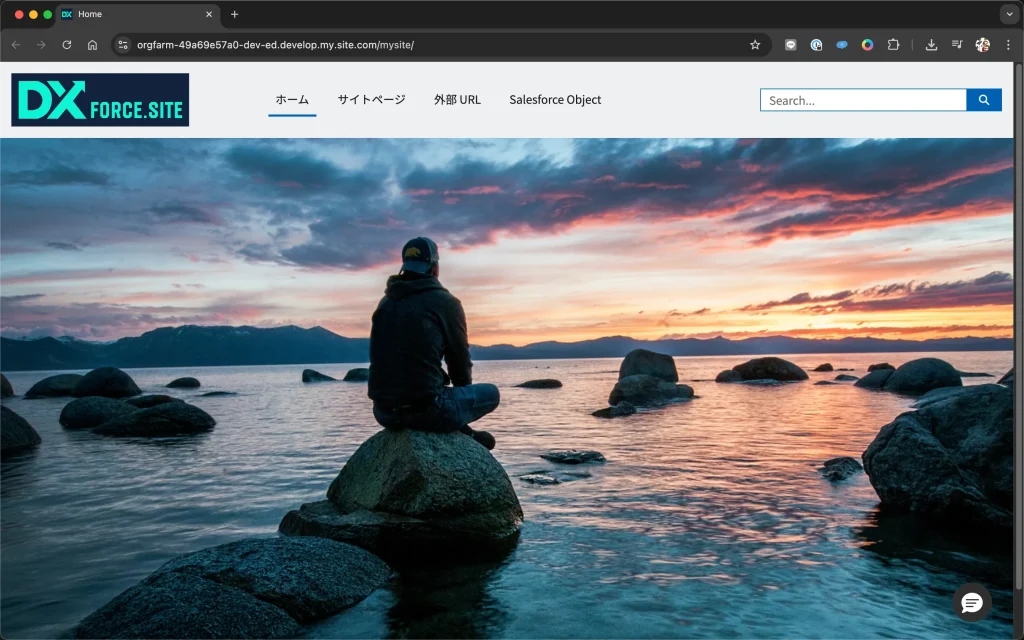This screenshot has height=640, width=1024.
Task: Click into the Search... input field
Action: point(862,100)
